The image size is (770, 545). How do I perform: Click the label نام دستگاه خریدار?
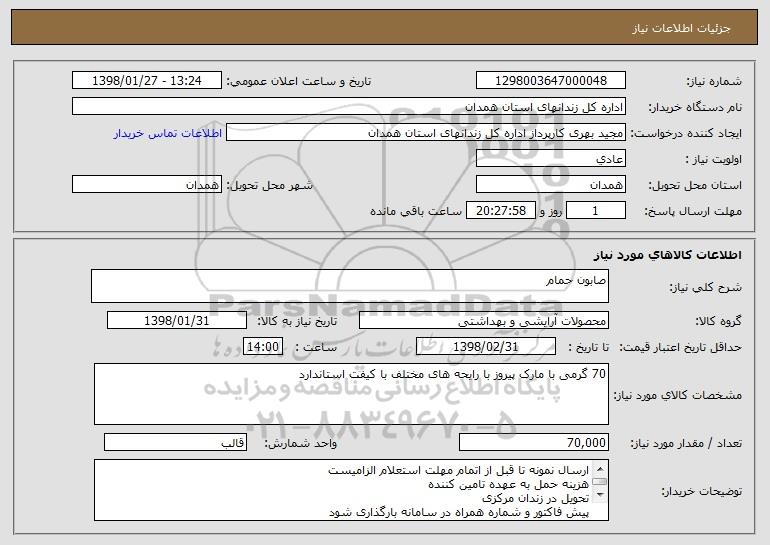coord(695,107)
